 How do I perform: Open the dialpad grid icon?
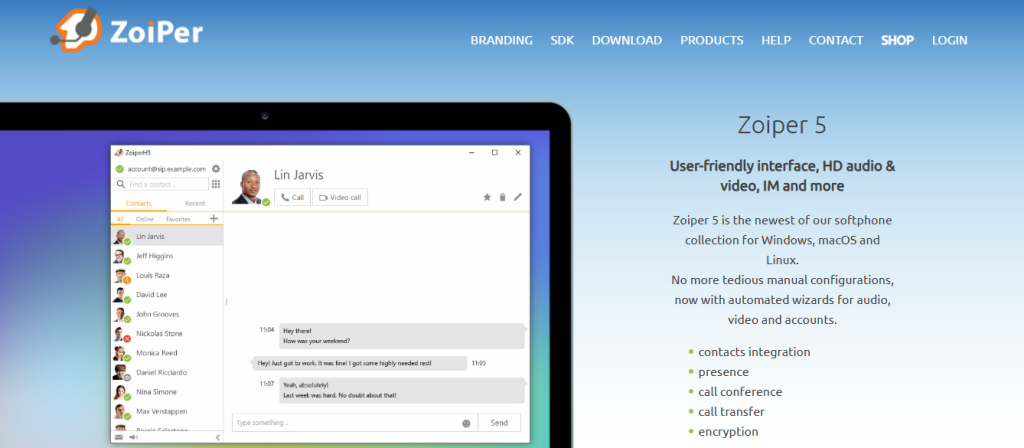[216, 184]
